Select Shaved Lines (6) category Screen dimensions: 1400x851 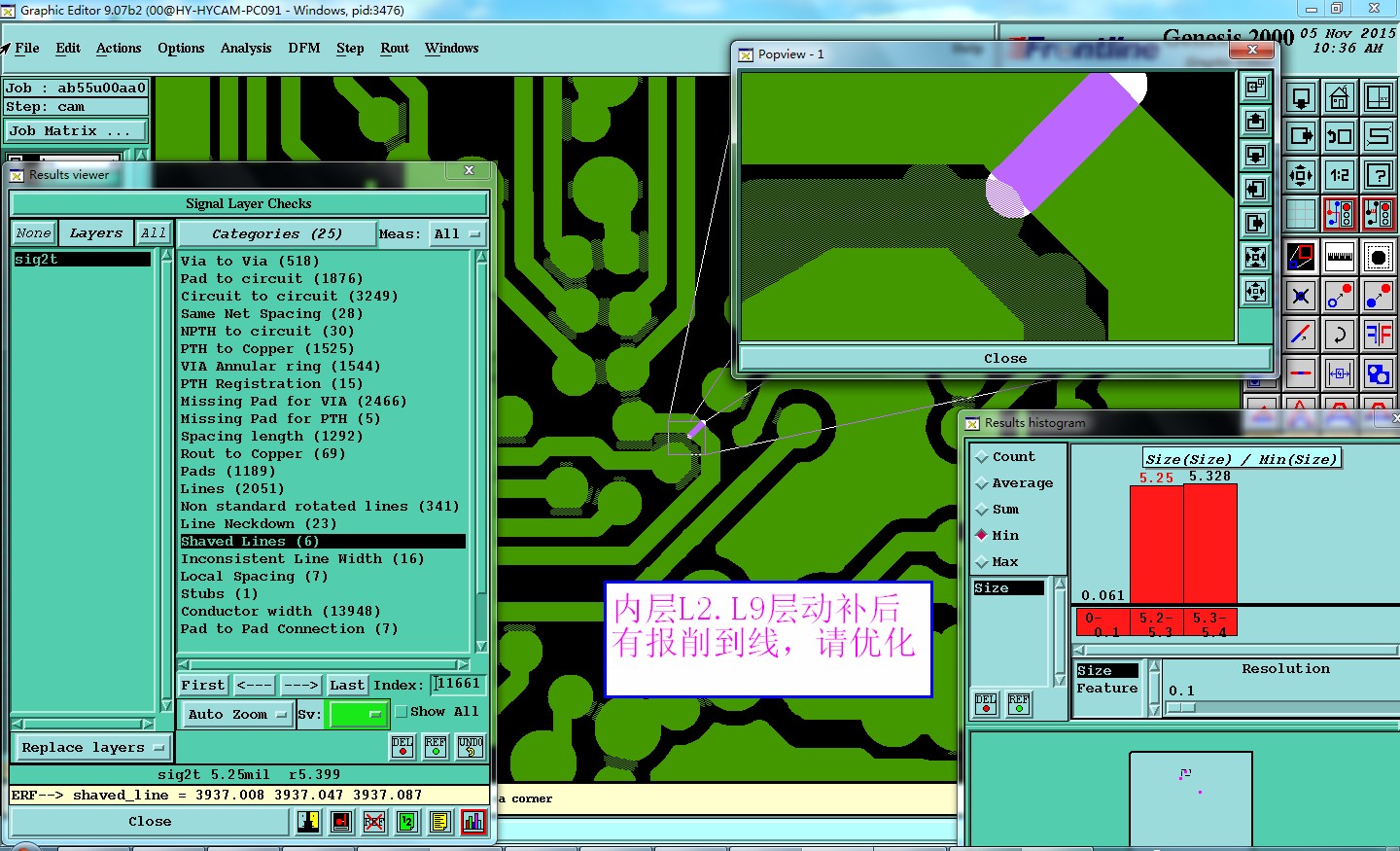pyautogui.click(x=323, y=542)
